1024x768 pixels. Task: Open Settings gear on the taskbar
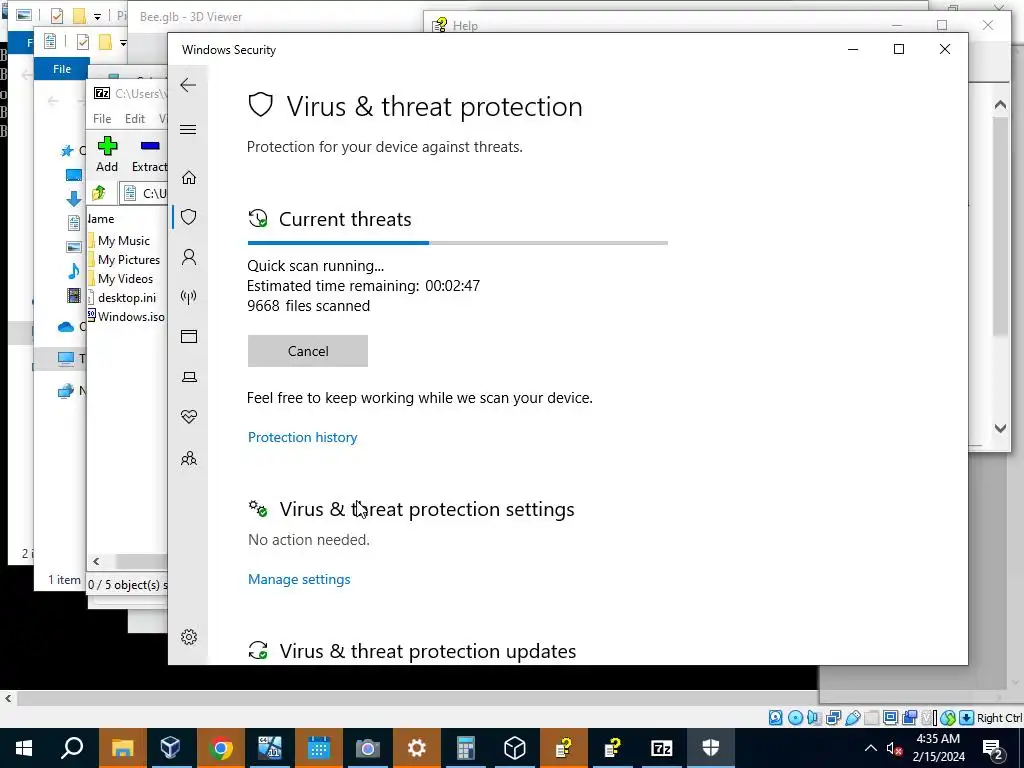point(416,748)
